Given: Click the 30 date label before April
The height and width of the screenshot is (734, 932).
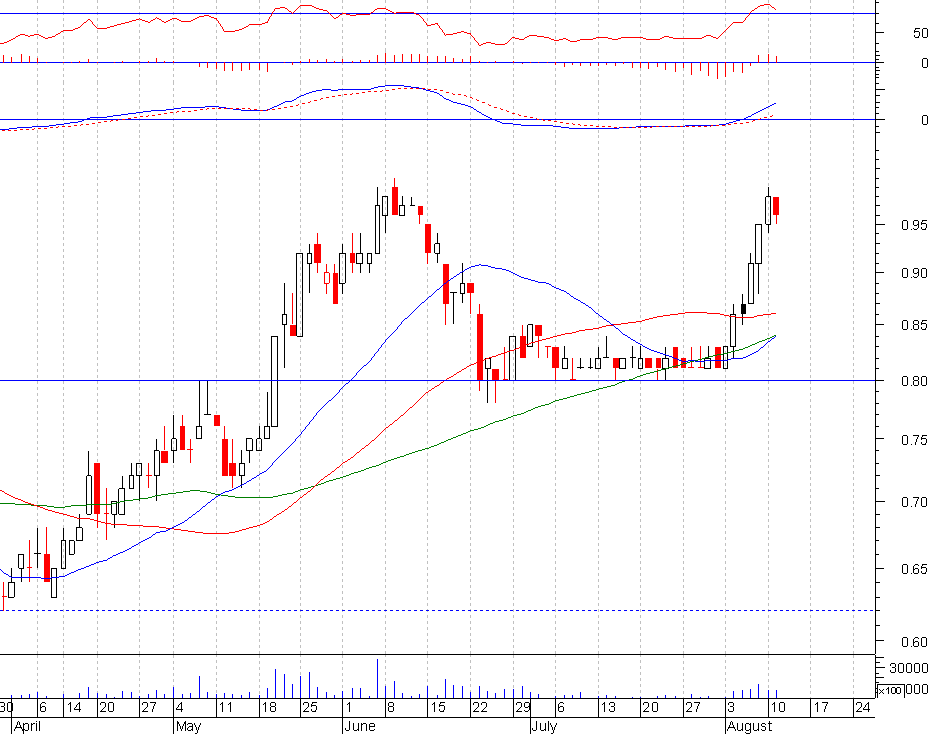Looking at the screenshot, I should coord(6,707).
